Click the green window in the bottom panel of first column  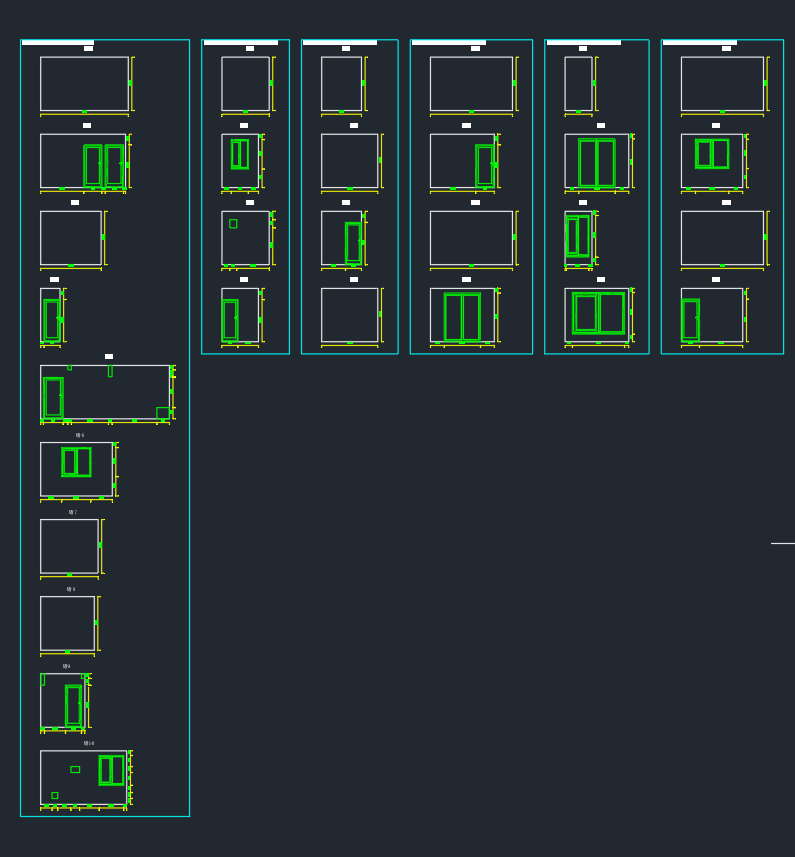[111, 770]
